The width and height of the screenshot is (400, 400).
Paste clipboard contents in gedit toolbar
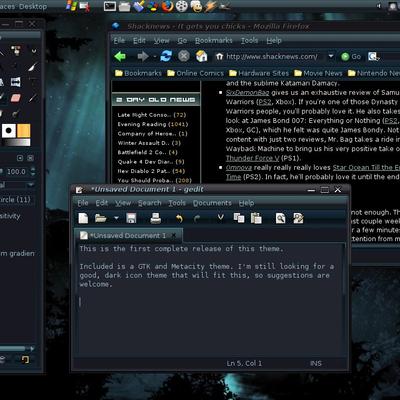pyautogui.click(x=256, y=218)
